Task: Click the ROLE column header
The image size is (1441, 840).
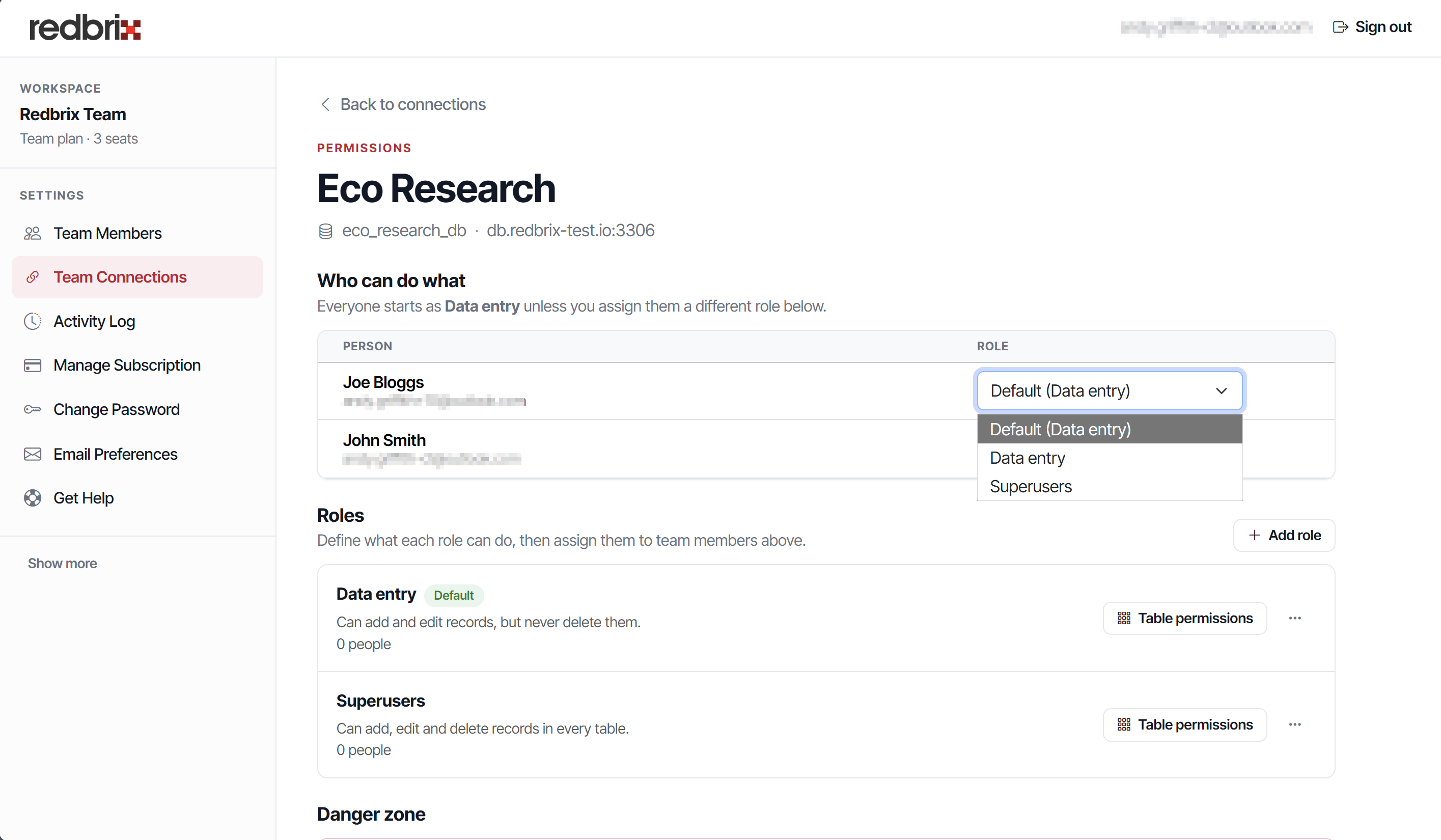Action: [993, 346]
